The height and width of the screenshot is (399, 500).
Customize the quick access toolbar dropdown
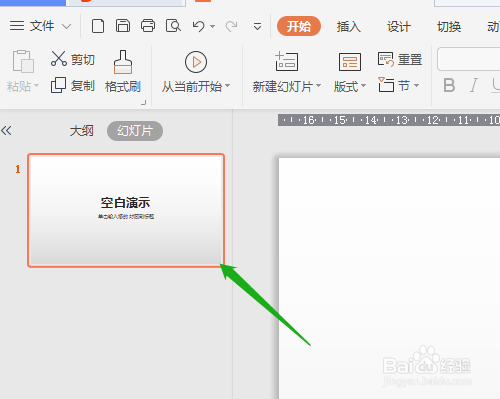[x=257, y=26]
